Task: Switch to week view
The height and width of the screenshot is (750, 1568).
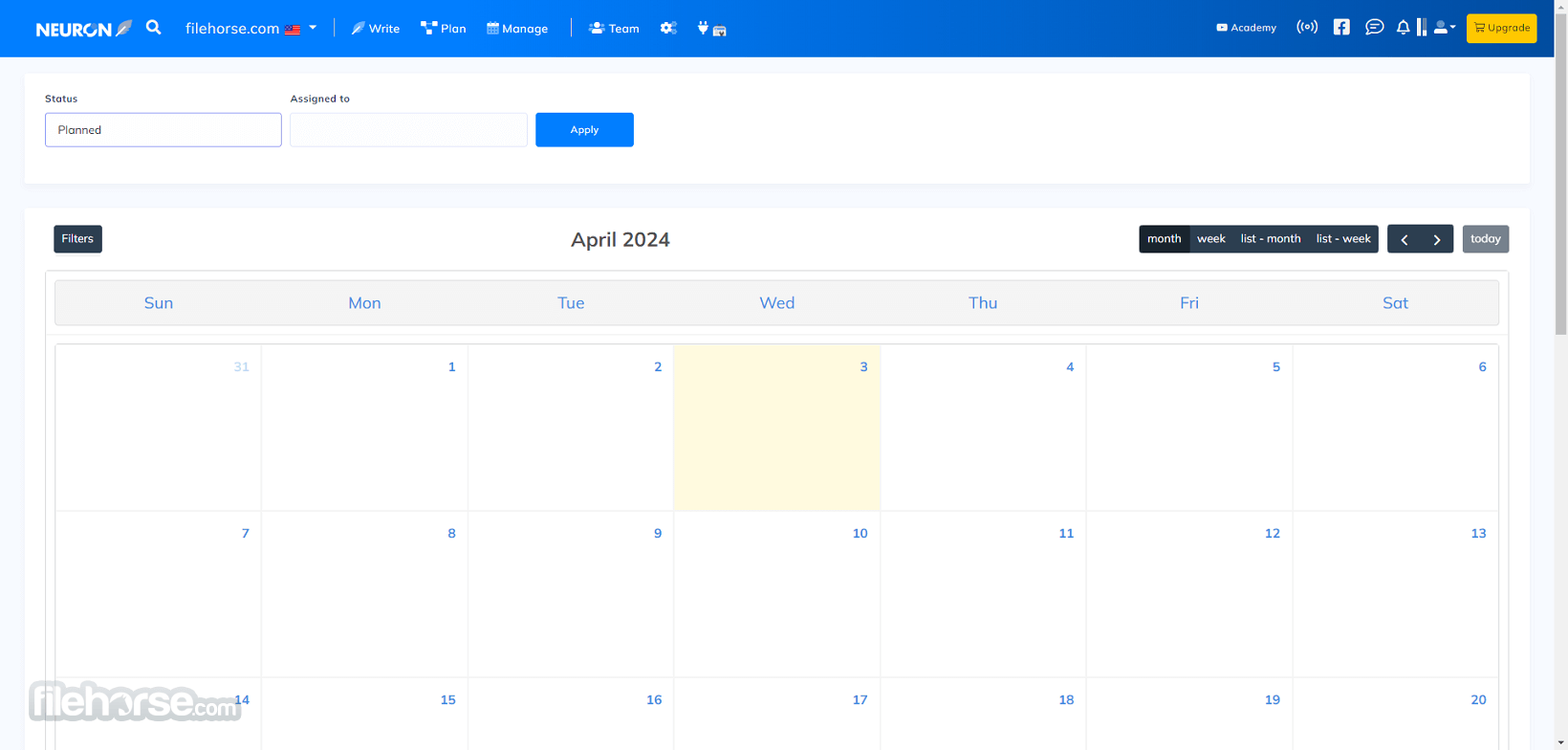Action: pos(1210,239)
